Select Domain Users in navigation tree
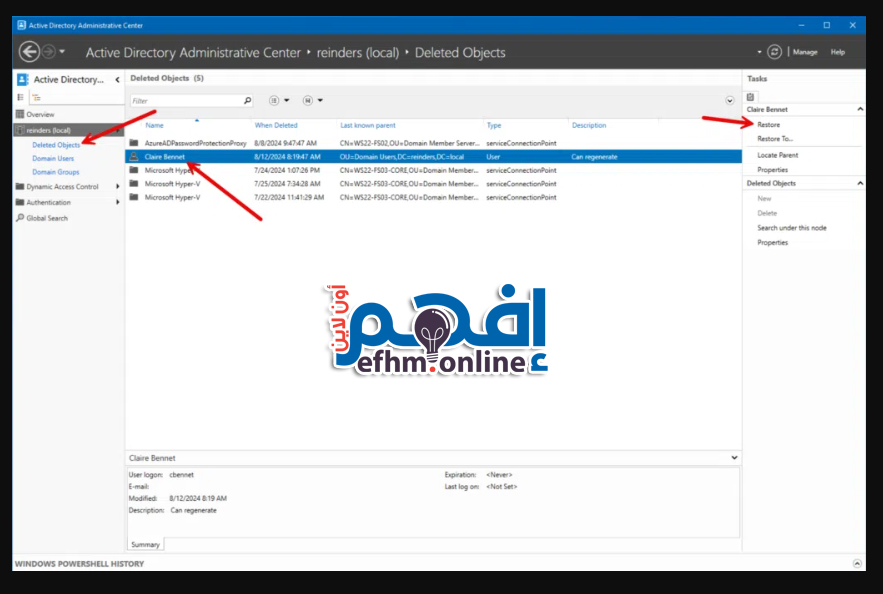 click(x=53, y=159)
